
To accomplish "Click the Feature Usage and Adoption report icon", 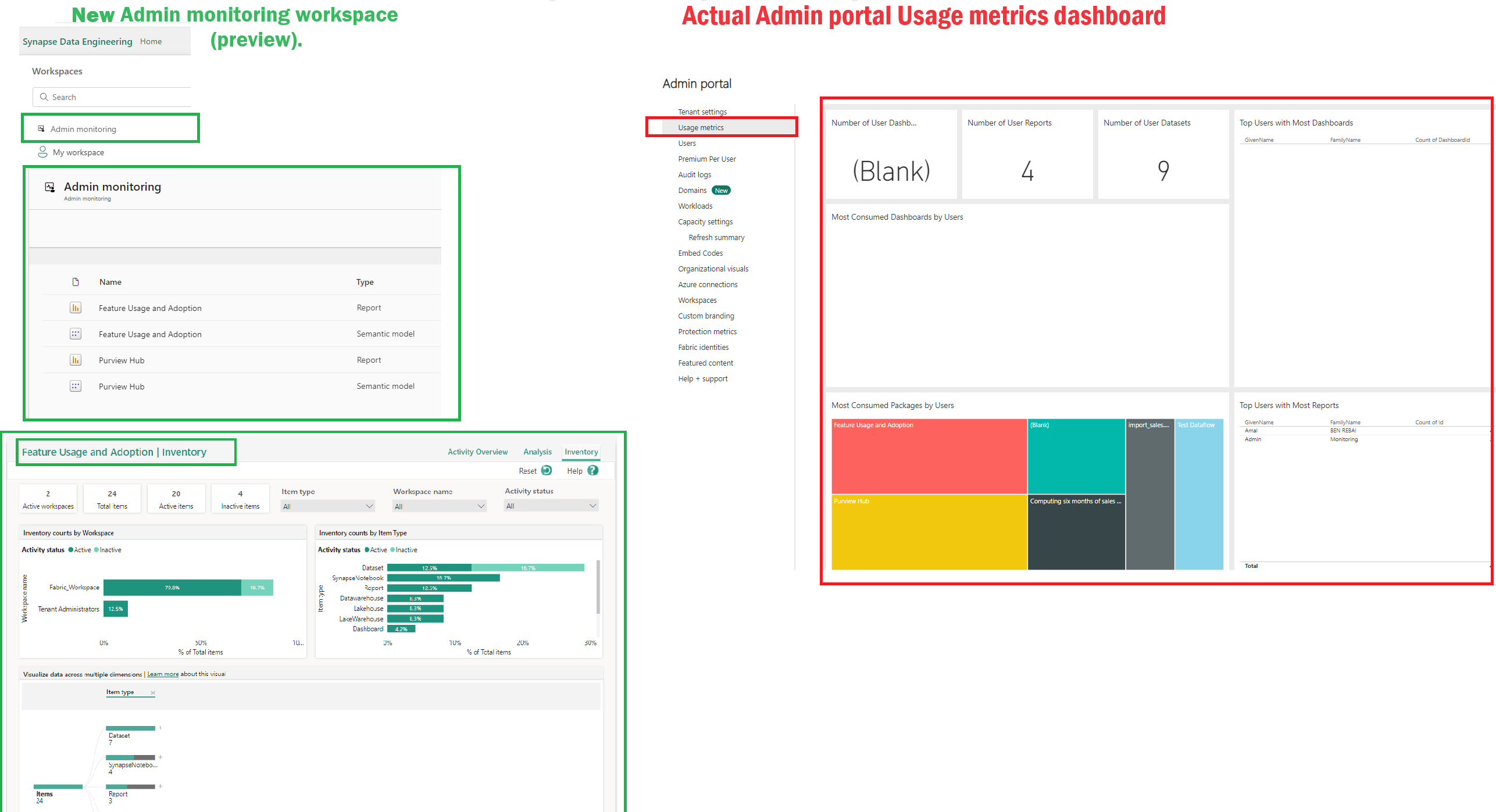I will 76,307.
